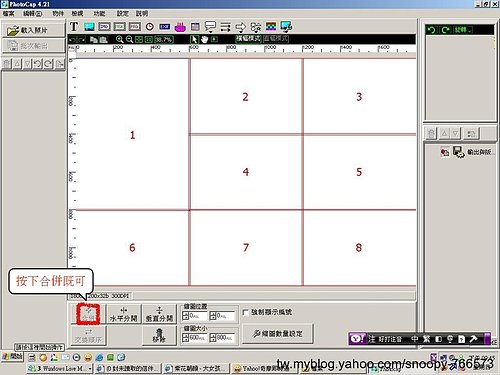Click the fit-to-window zoom icon
Image resolution: width=500 pixels, height=375 pixels.
coord(139,39)
